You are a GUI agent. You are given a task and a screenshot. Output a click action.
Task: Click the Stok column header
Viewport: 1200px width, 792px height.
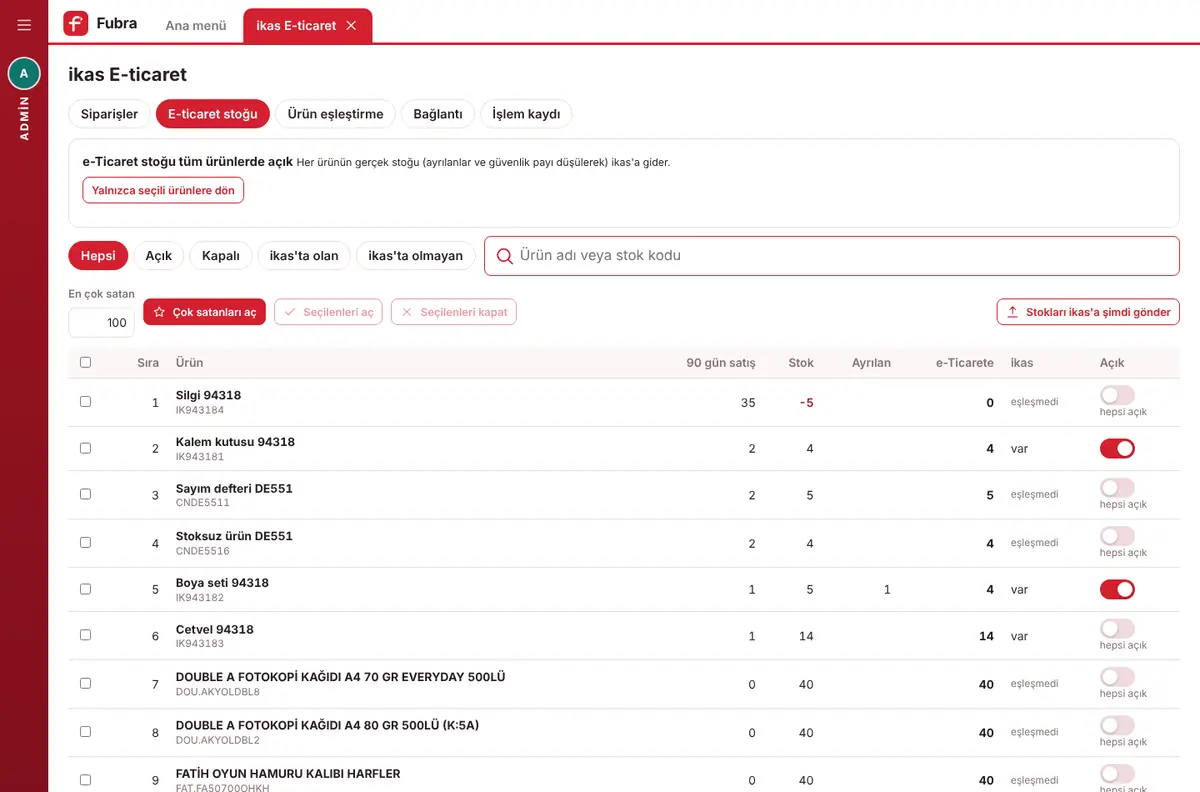point(801,363)
